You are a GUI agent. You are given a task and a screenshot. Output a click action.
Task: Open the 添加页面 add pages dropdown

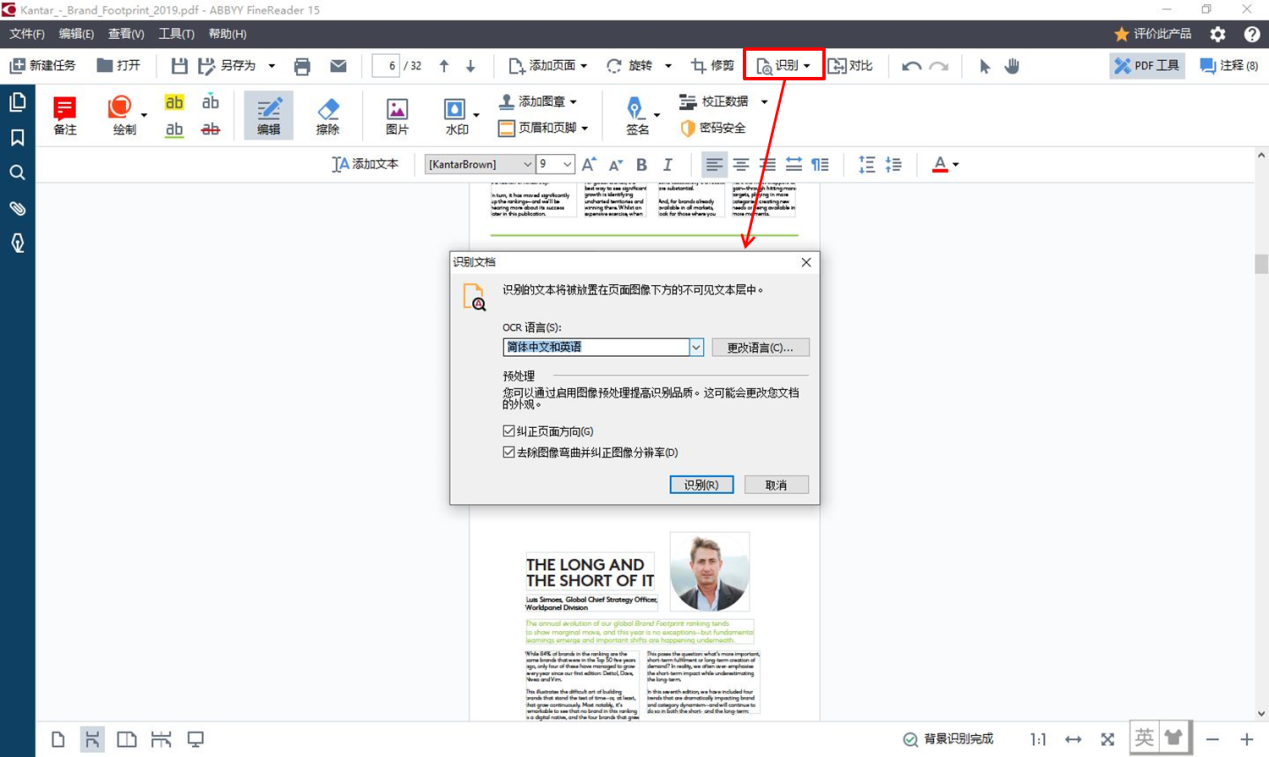click(x=547, y=66)
